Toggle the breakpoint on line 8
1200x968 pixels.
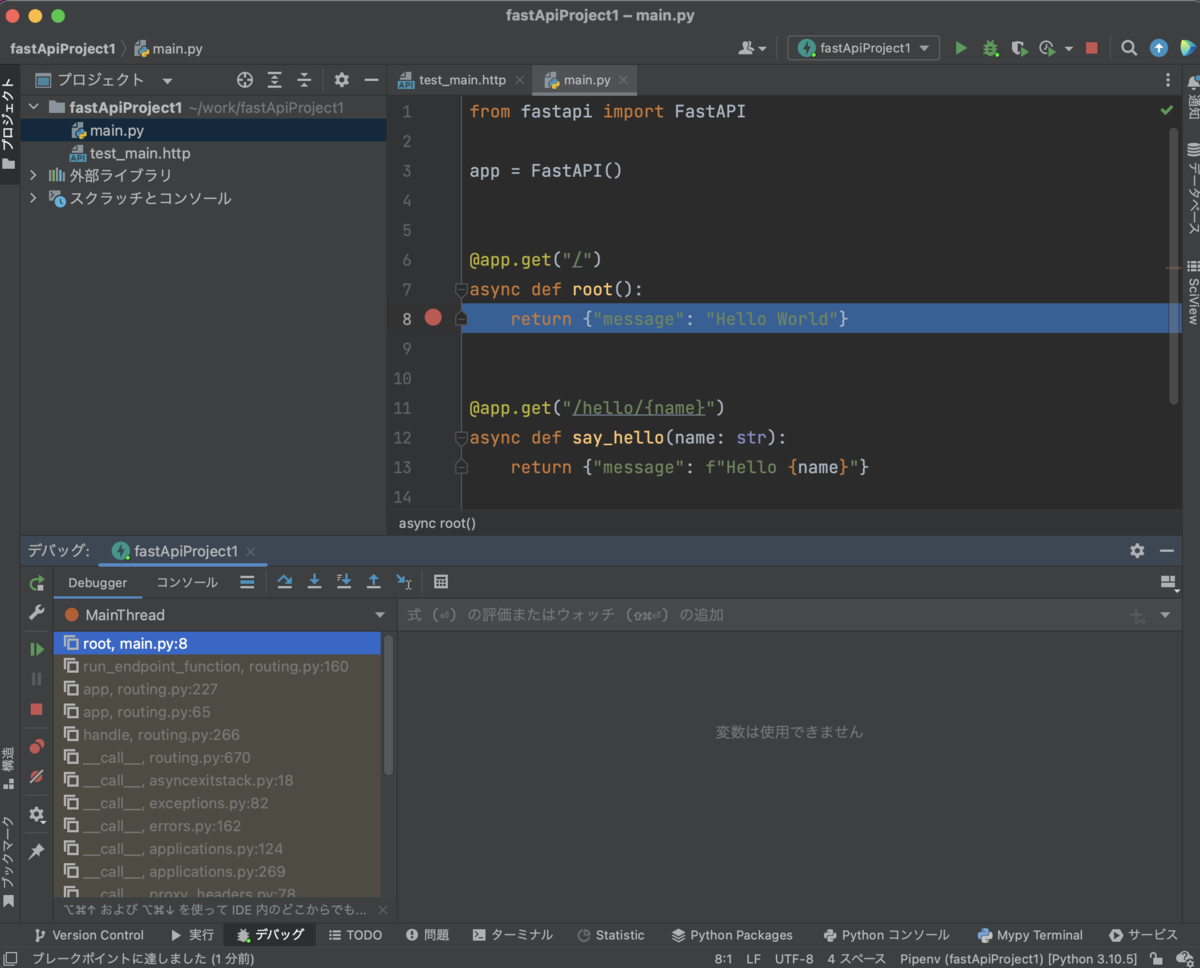[433, 317]
